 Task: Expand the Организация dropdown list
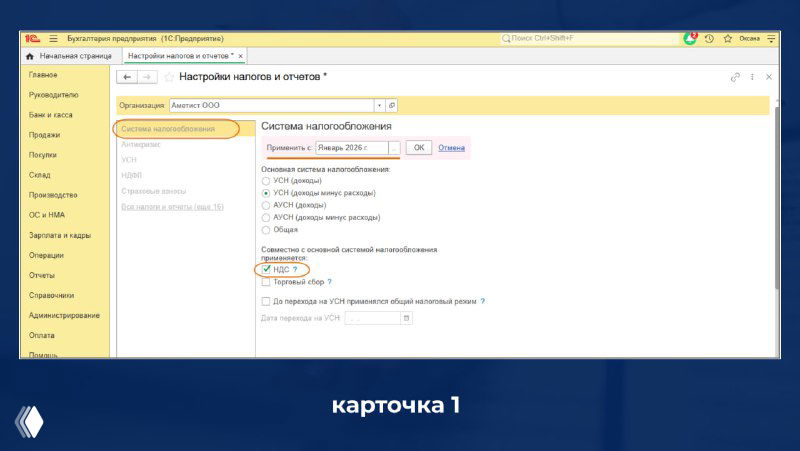[380, 105]
